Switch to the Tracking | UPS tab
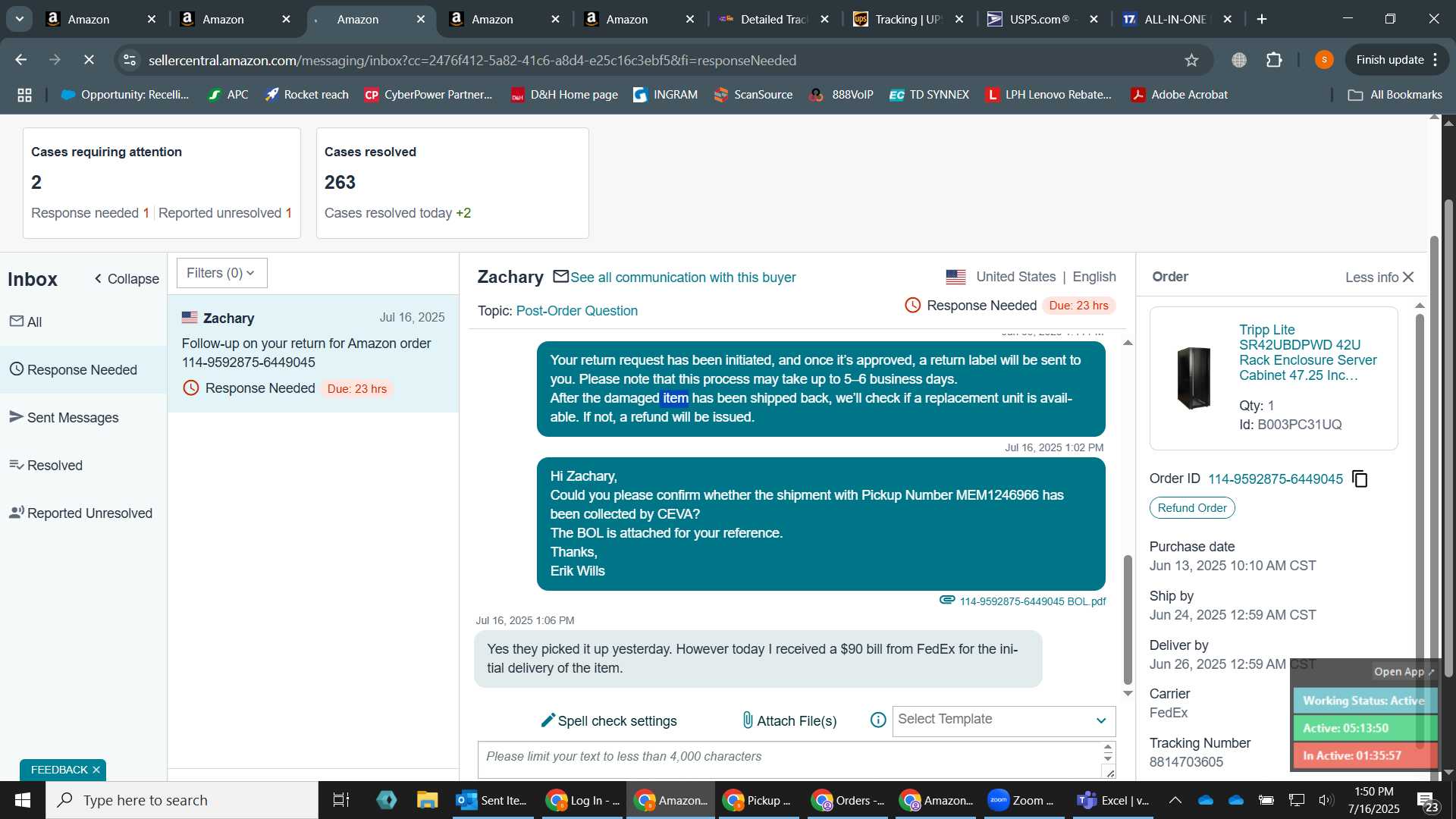This screenshot has width=1456, height=819. click(x=908, y=19)
